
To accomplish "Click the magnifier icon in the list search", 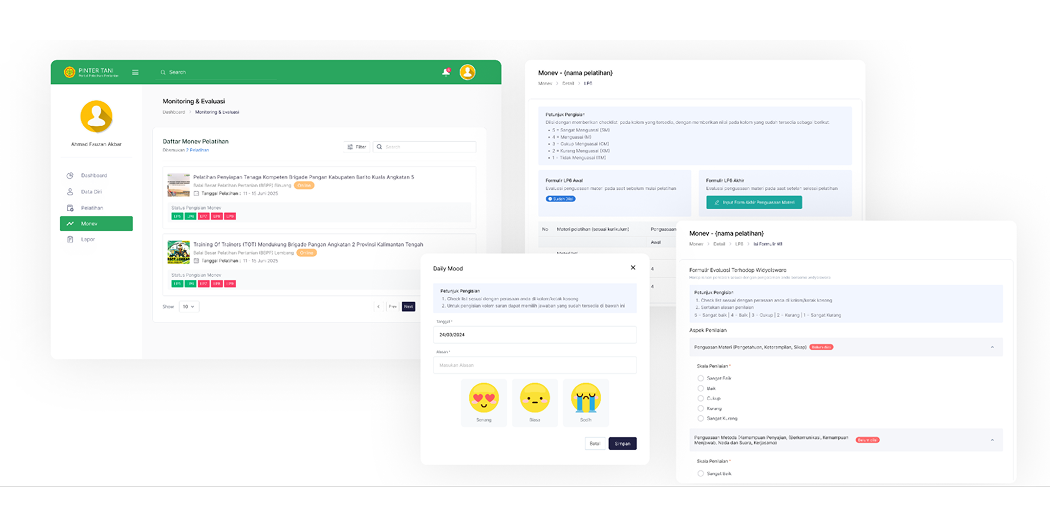I will coord(380,147).
